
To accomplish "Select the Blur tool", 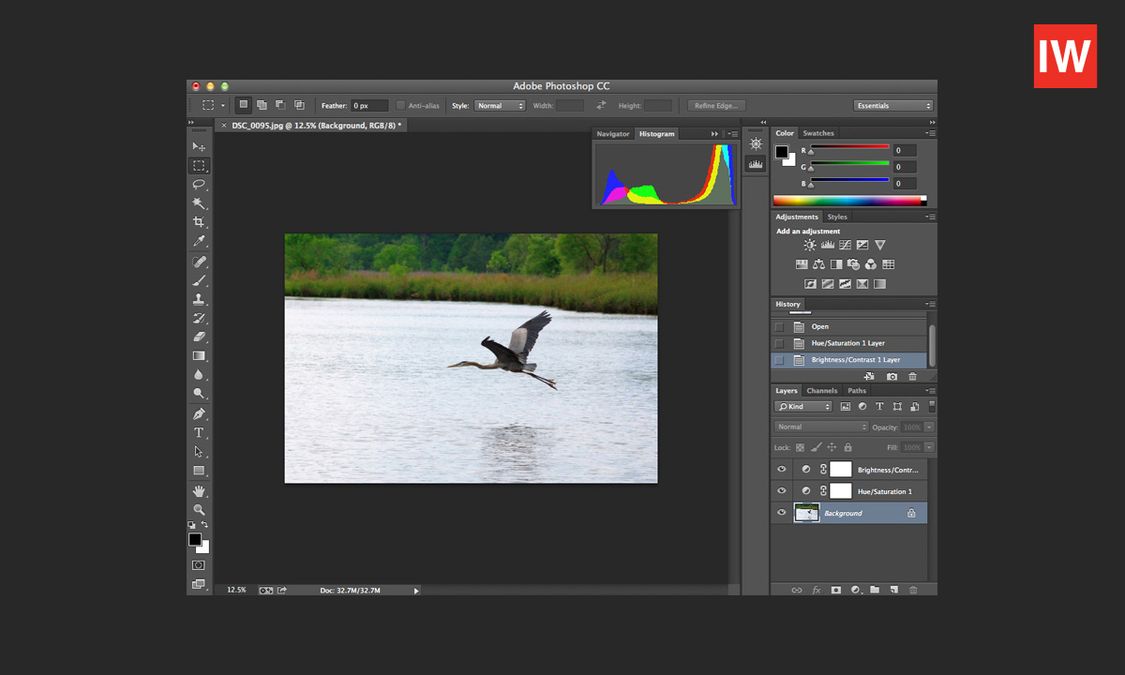I will [x=199, y=374].
